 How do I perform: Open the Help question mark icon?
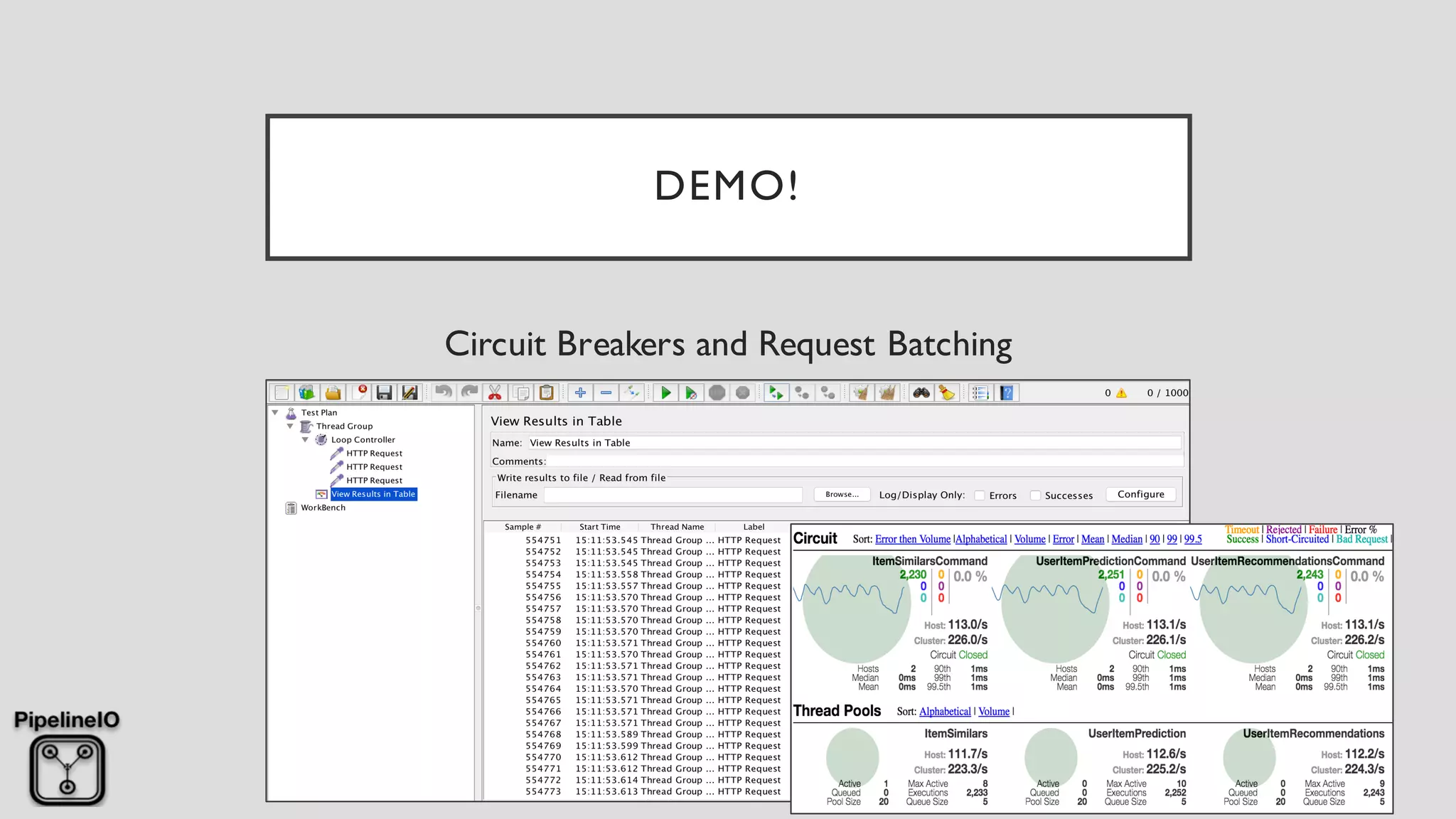[1007, 392]
